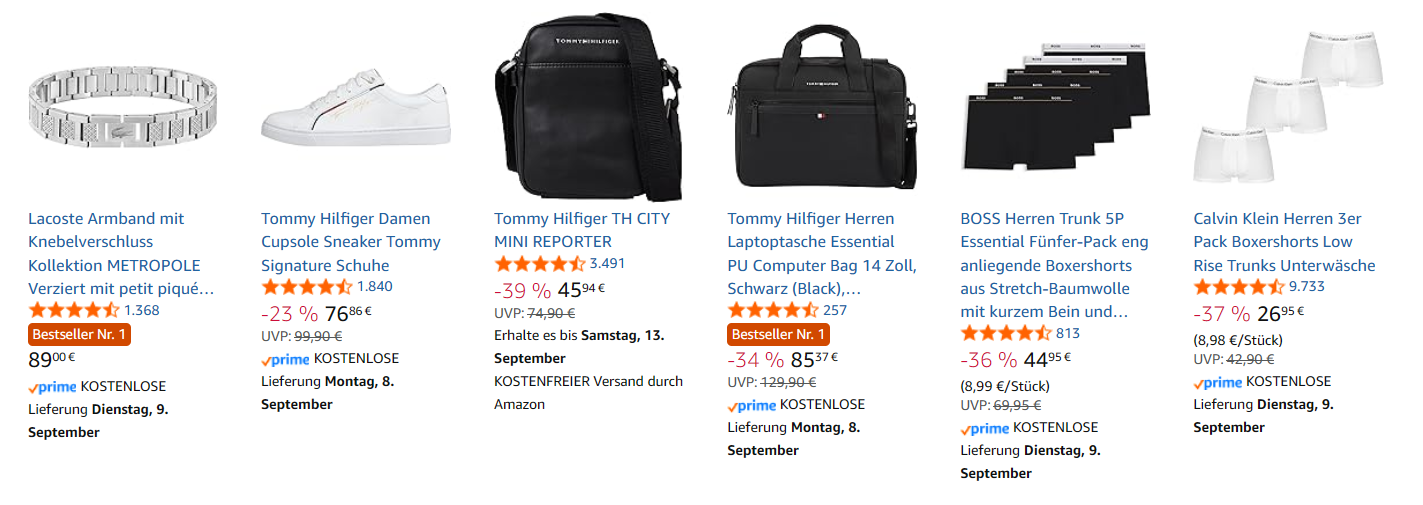Click the BOSS Trunk 5P star rating
The height and width of the screenshot is (505, 1423).
tap(1006, 333)
